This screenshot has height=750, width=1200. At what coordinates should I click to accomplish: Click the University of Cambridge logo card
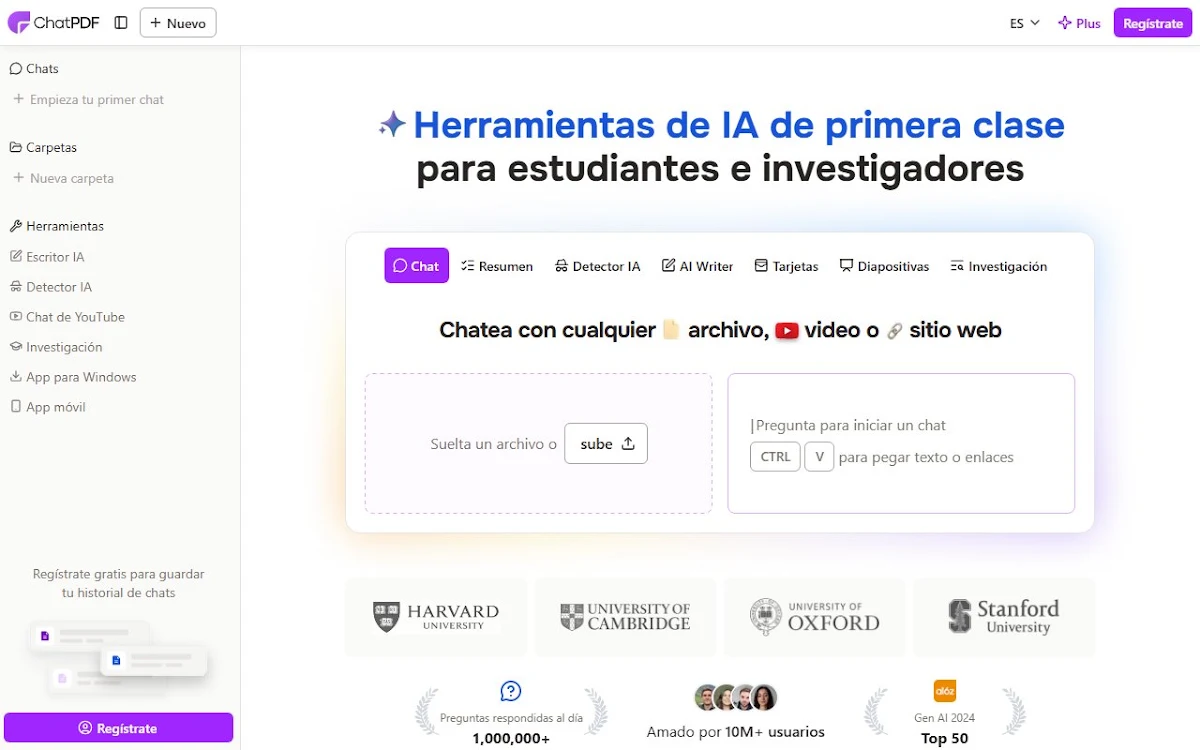tap(625, 617)
